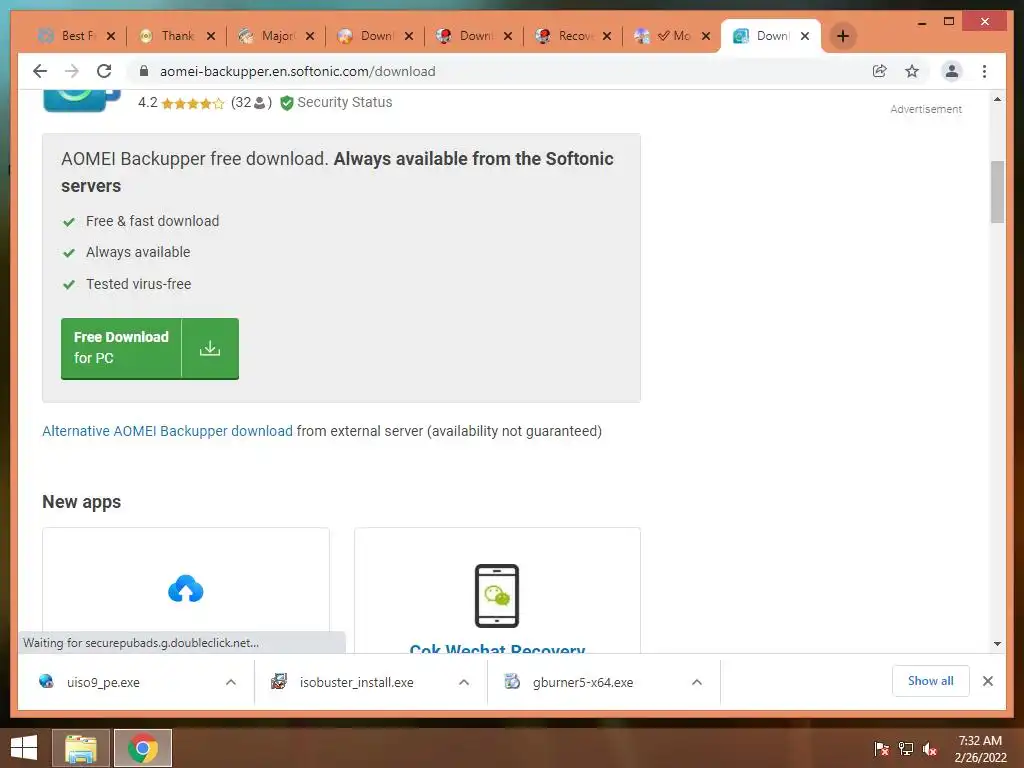Open Cok Wechat Recovery app card
The image size is (1024, 768).
coord(497,590)
